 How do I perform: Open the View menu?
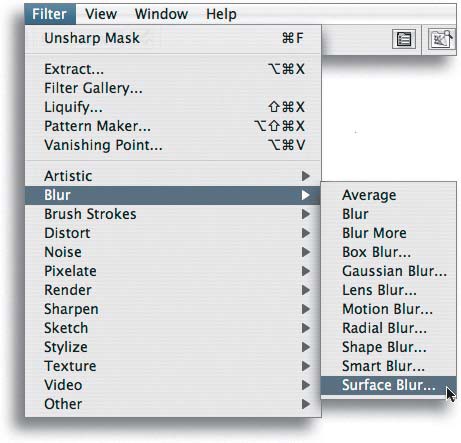pyautogui.click(x=101, y=14)
